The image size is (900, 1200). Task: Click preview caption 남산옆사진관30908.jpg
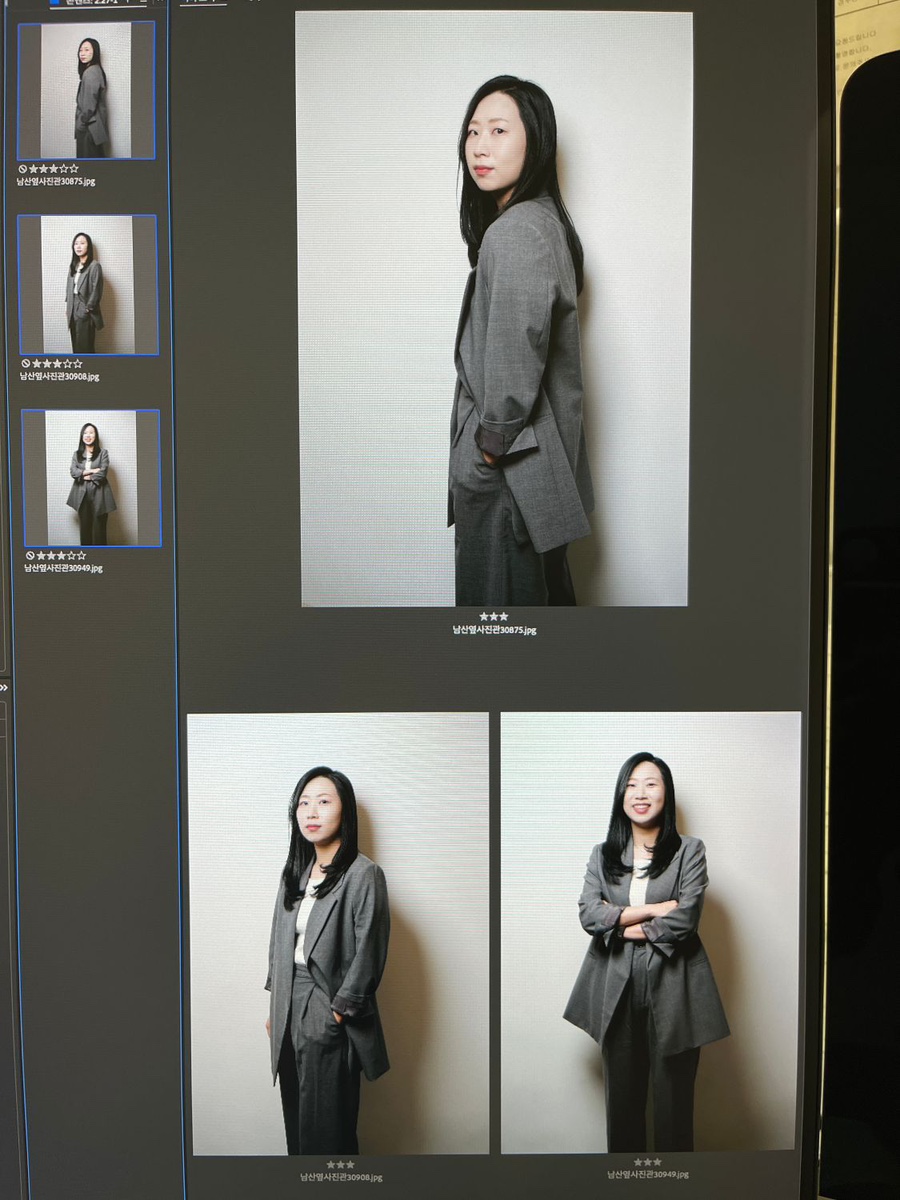coord(340,1177)
